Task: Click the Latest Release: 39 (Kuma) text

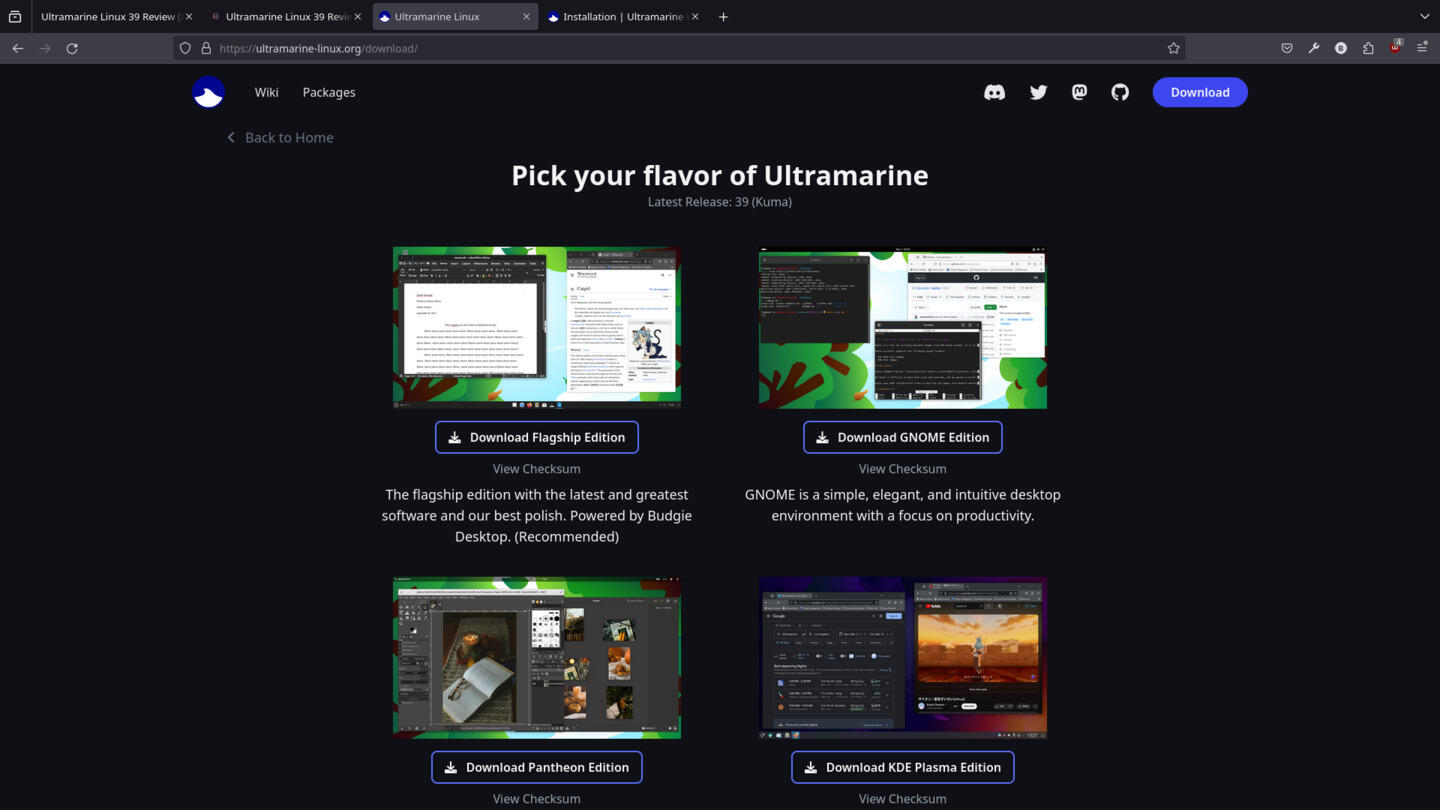Action: 720,202
